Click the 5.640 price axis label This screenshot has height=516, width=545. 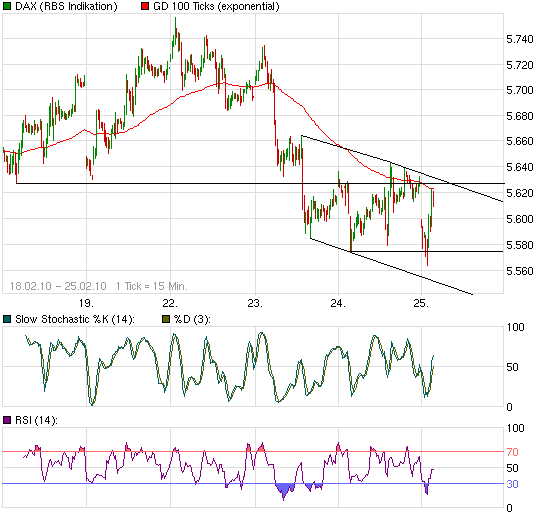pos(520,167)
